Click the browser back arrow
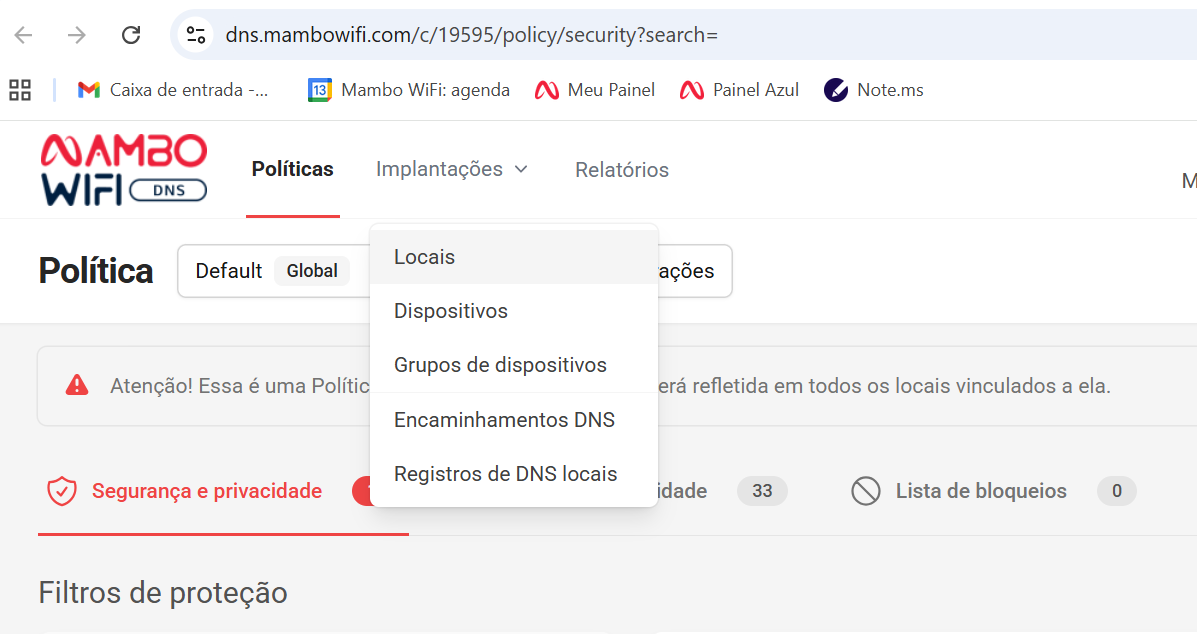The image size is (1197, 634). click(23, 35)
